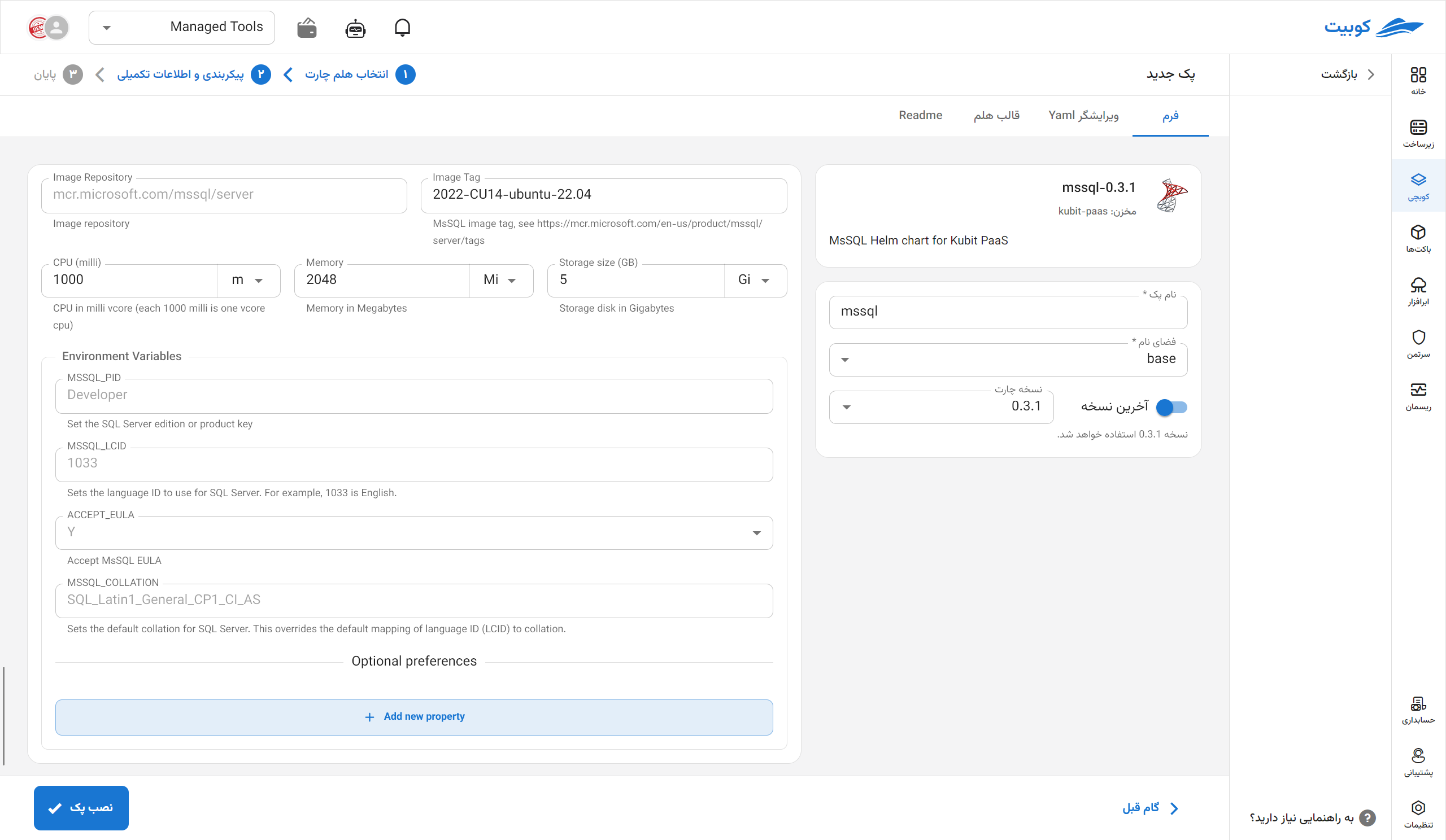Open the ACCEPT_EULA dropdown
Viewport: 1446px width, 840px height.
click(413, 533)
